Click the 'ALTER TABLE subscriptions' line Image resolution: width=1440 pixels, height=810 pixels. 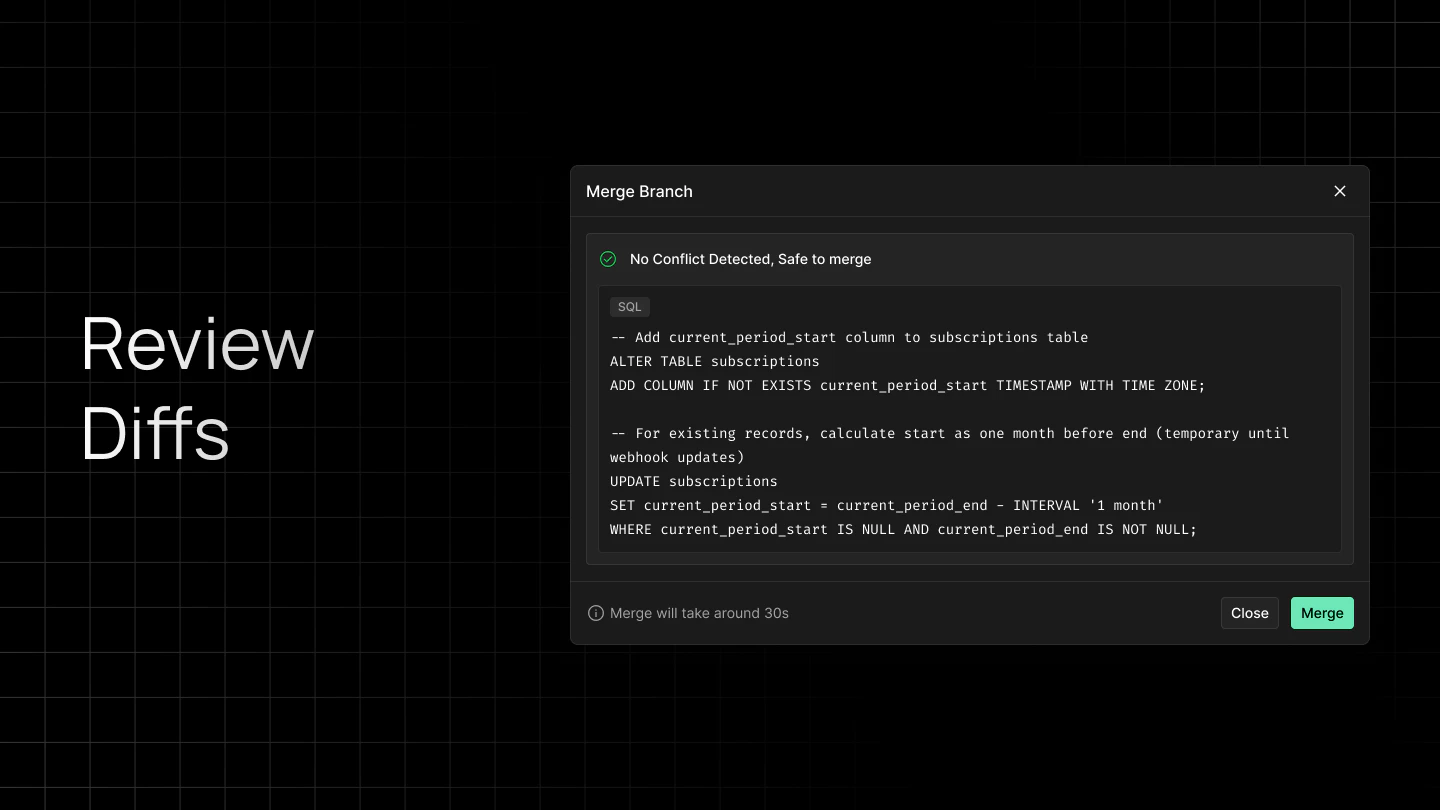[x=715, y=361]
